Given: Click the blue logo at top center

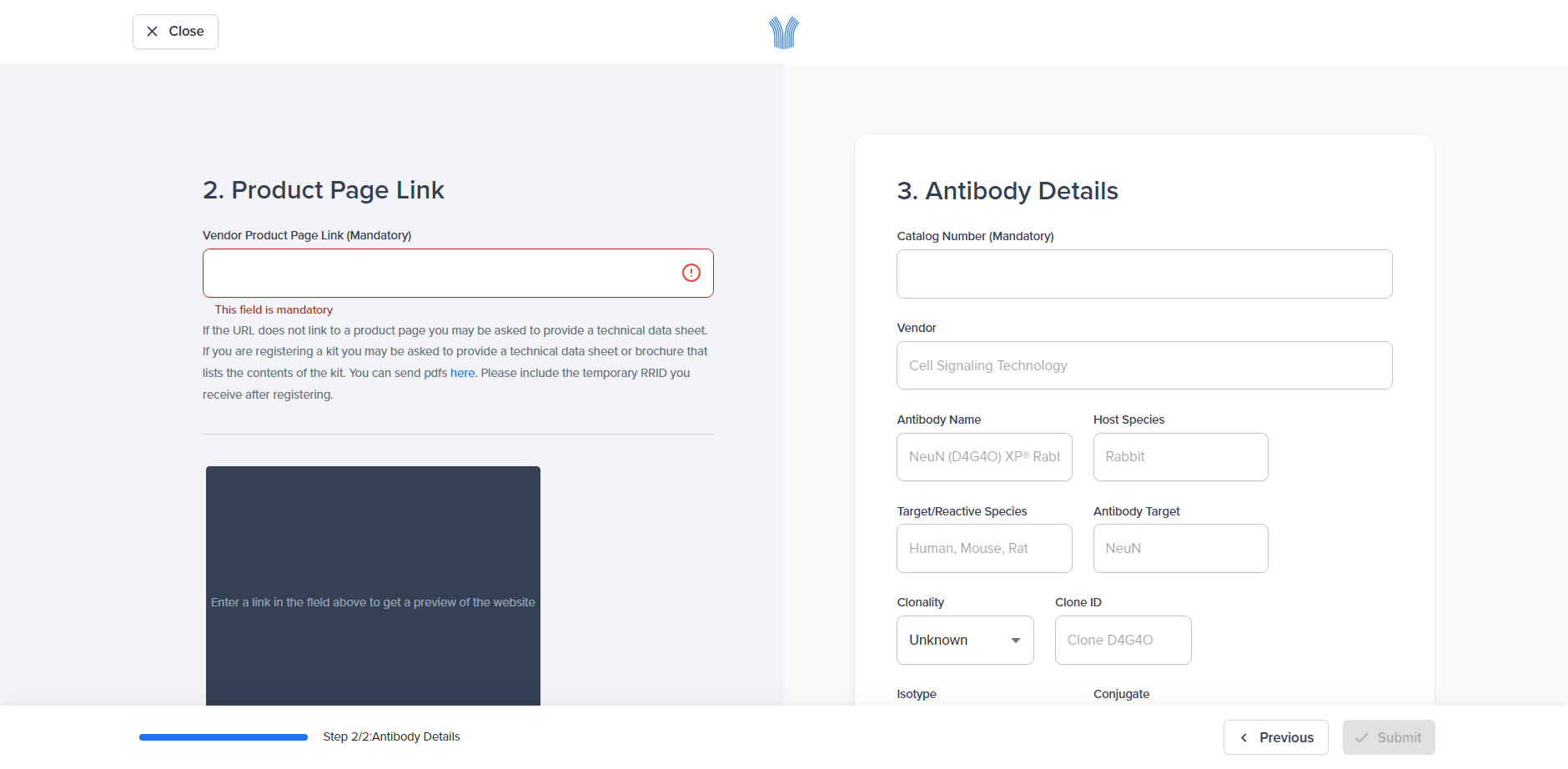Looking at the screenshot, I should coord(783,33).
